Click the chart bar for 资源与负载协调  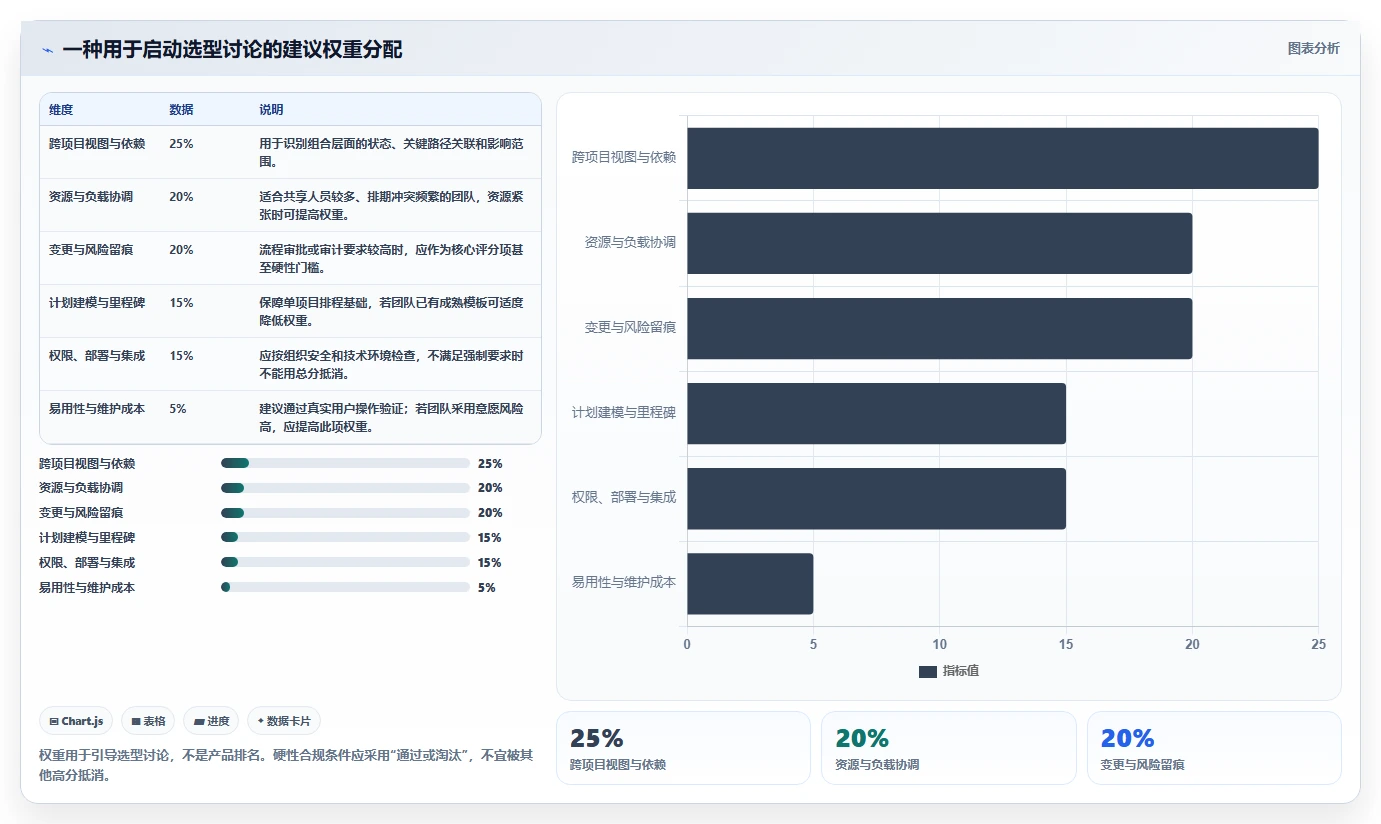pyautogui.click(x=939, y=243)
